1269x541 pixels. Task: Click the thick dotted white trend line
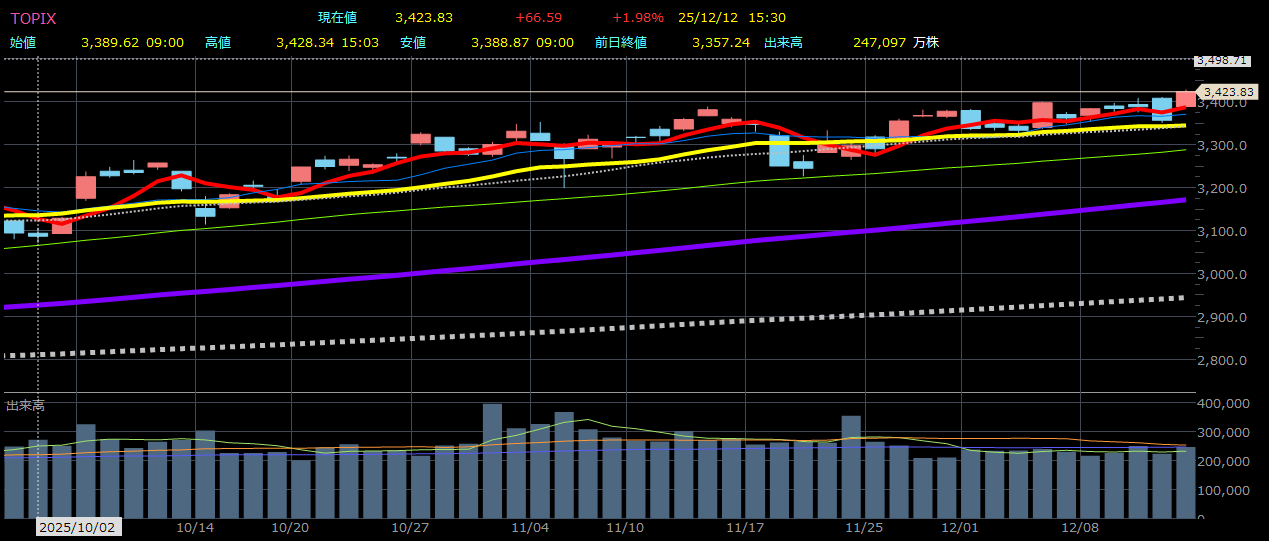point(600,328)
